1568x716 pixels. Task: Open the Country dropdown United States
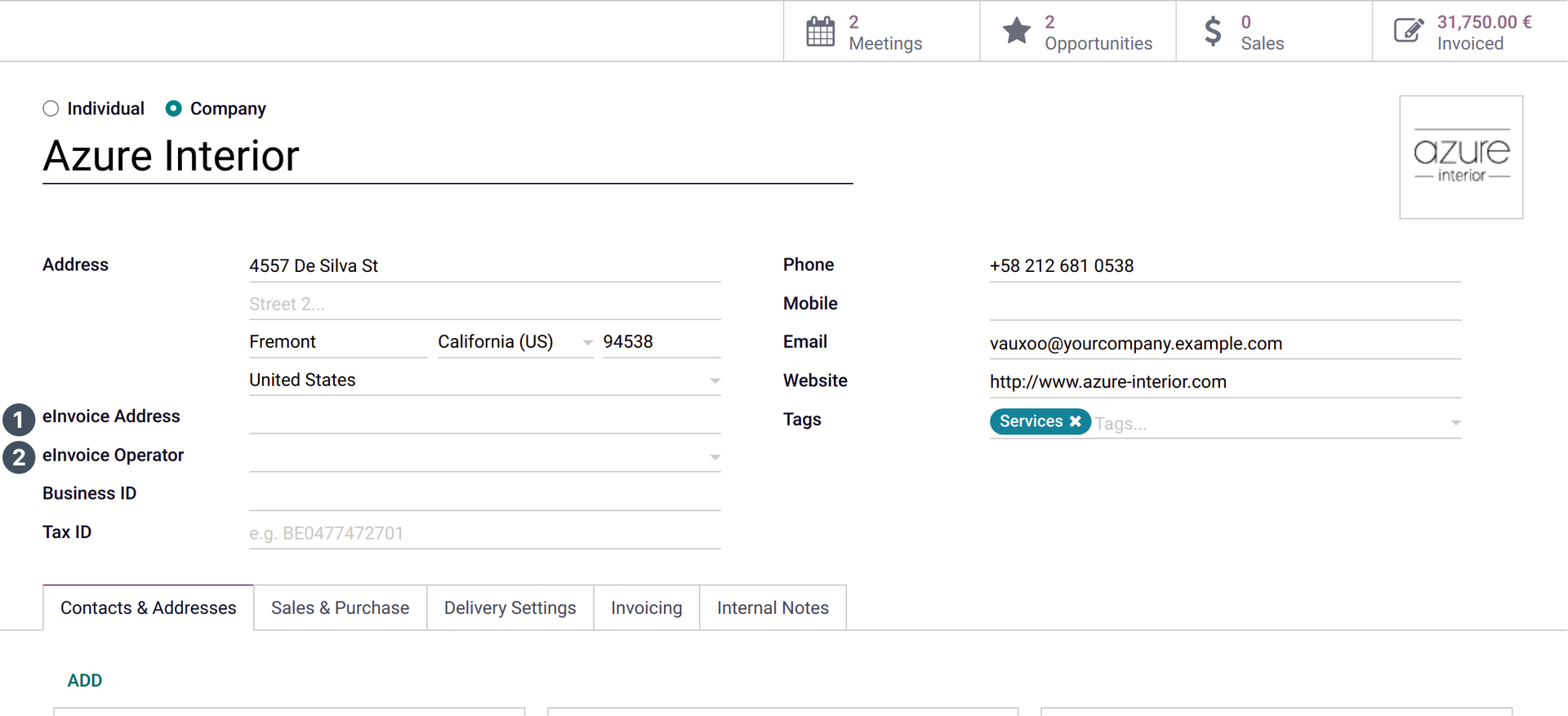[x=485, y=380]
